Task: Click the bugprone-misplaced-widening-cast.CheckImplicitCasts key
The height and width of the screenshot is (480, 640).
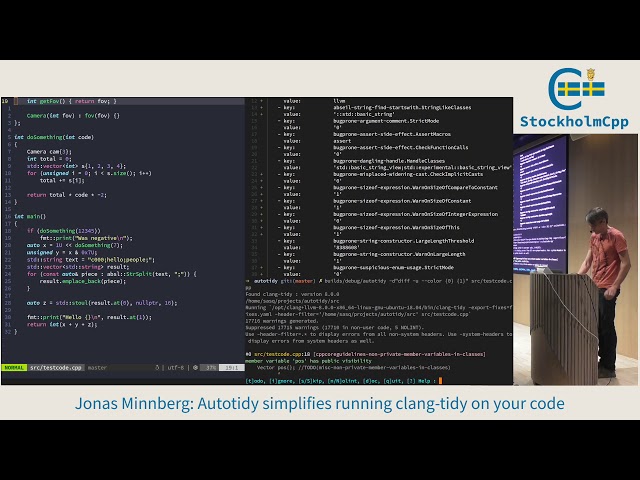Action: pyautogui.click(x=408, y=174)
